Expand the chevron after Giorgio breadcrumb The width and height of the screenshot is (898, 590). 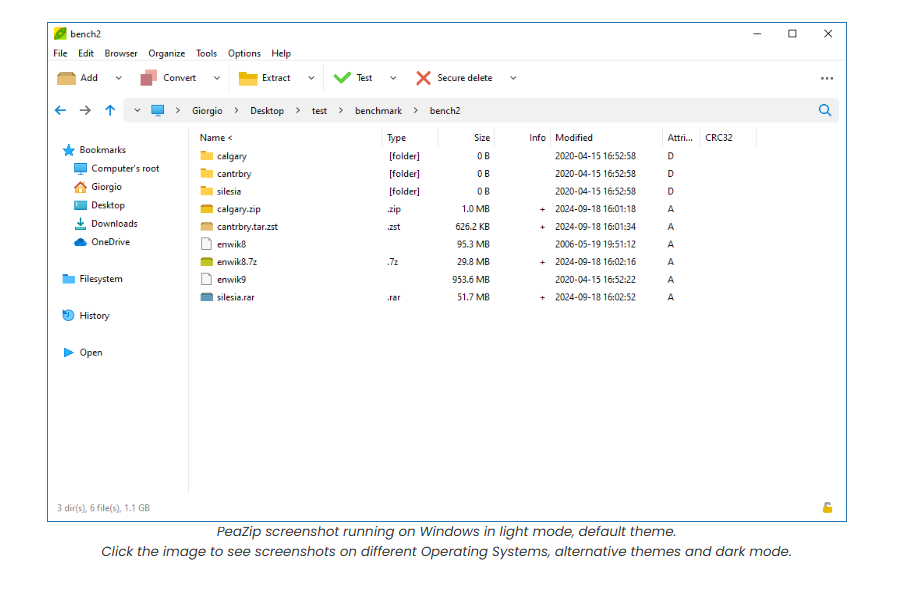tap(236, 111)
